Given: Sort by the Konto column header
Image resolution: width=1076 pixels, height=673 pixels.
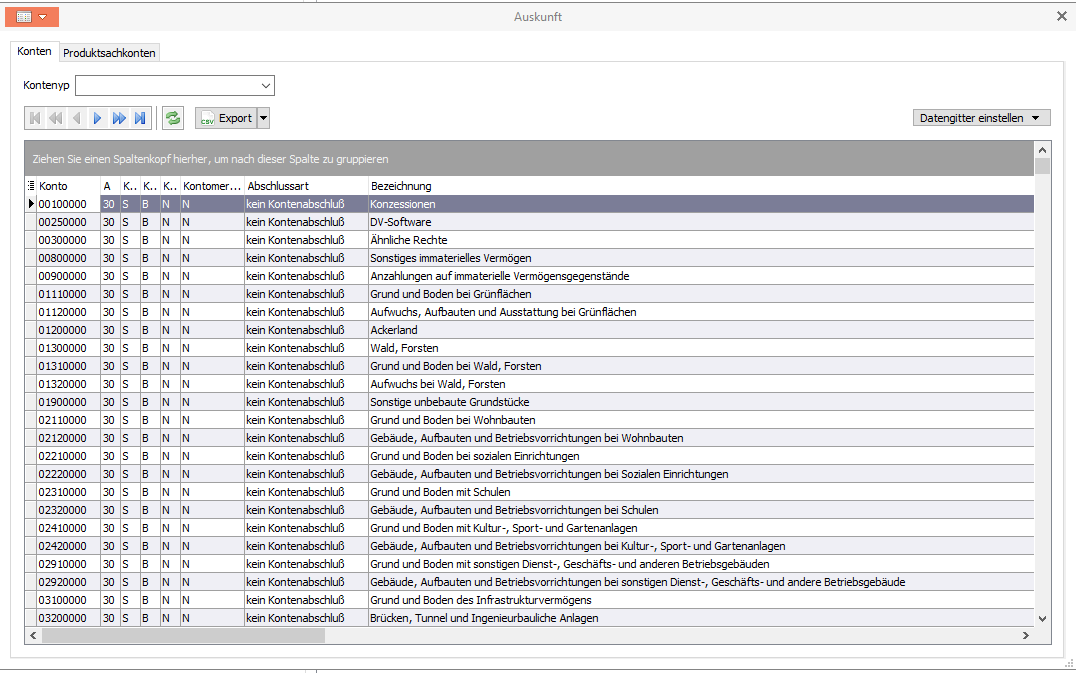Looking at the screenshot, I should click(69, 186).
